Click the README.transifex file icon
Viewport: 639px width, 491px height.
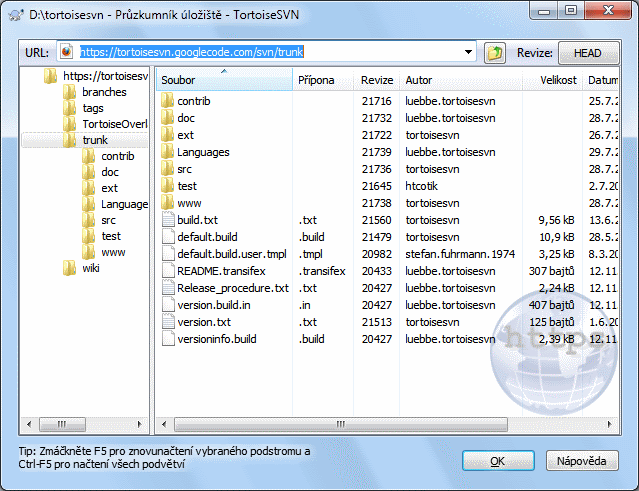click(168, 271)
